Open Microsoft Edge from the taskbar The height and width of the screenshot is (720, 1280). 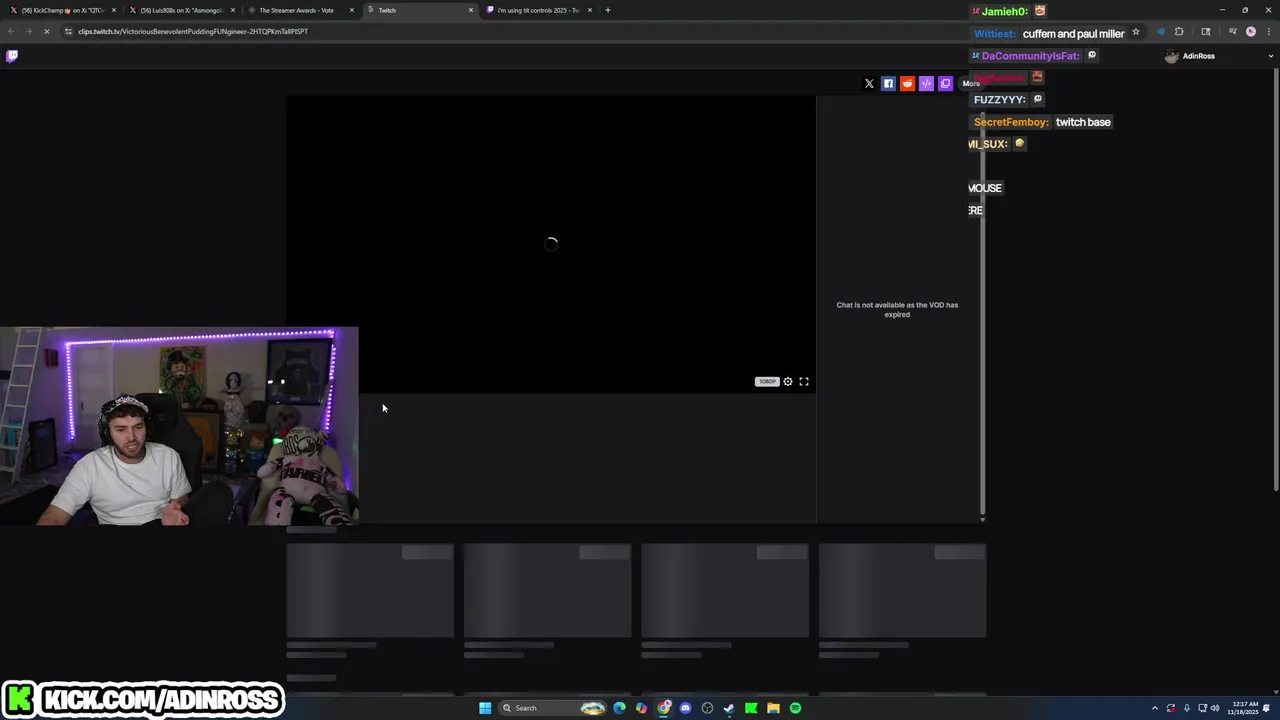pyautogui.click(x=619, y=708)
